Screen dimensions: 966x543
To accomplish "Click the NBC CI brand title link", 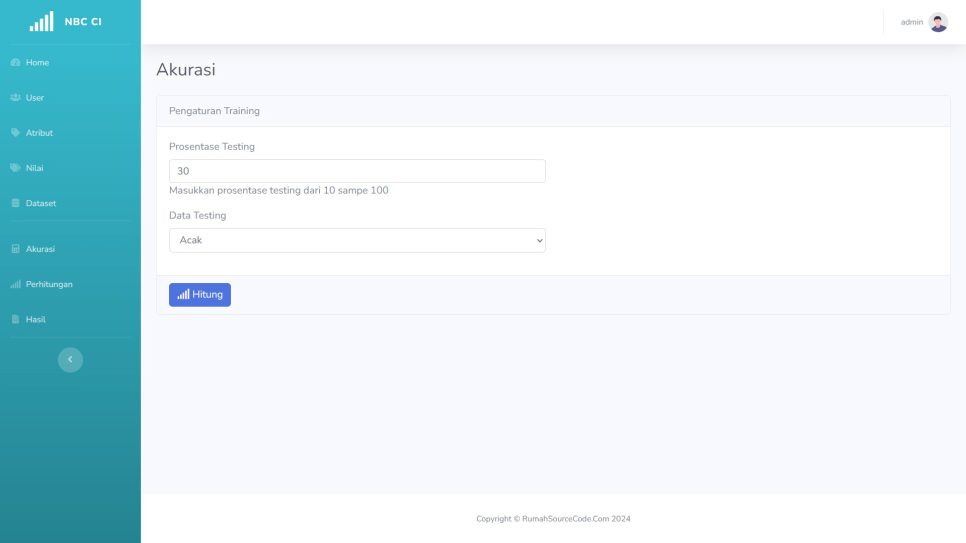I will tap(83, 22).
